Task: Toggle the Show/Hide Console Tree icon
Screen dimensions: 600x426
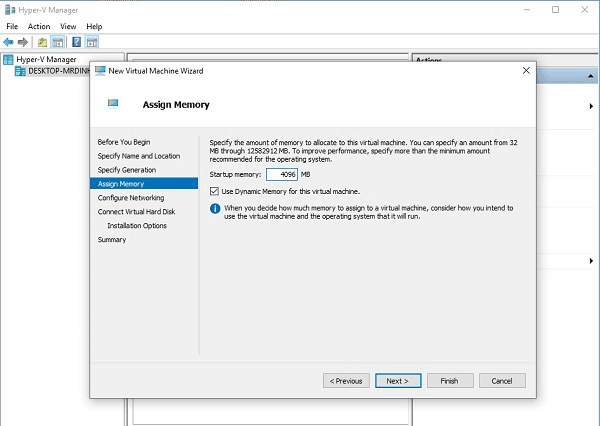Action: (58, 42)
